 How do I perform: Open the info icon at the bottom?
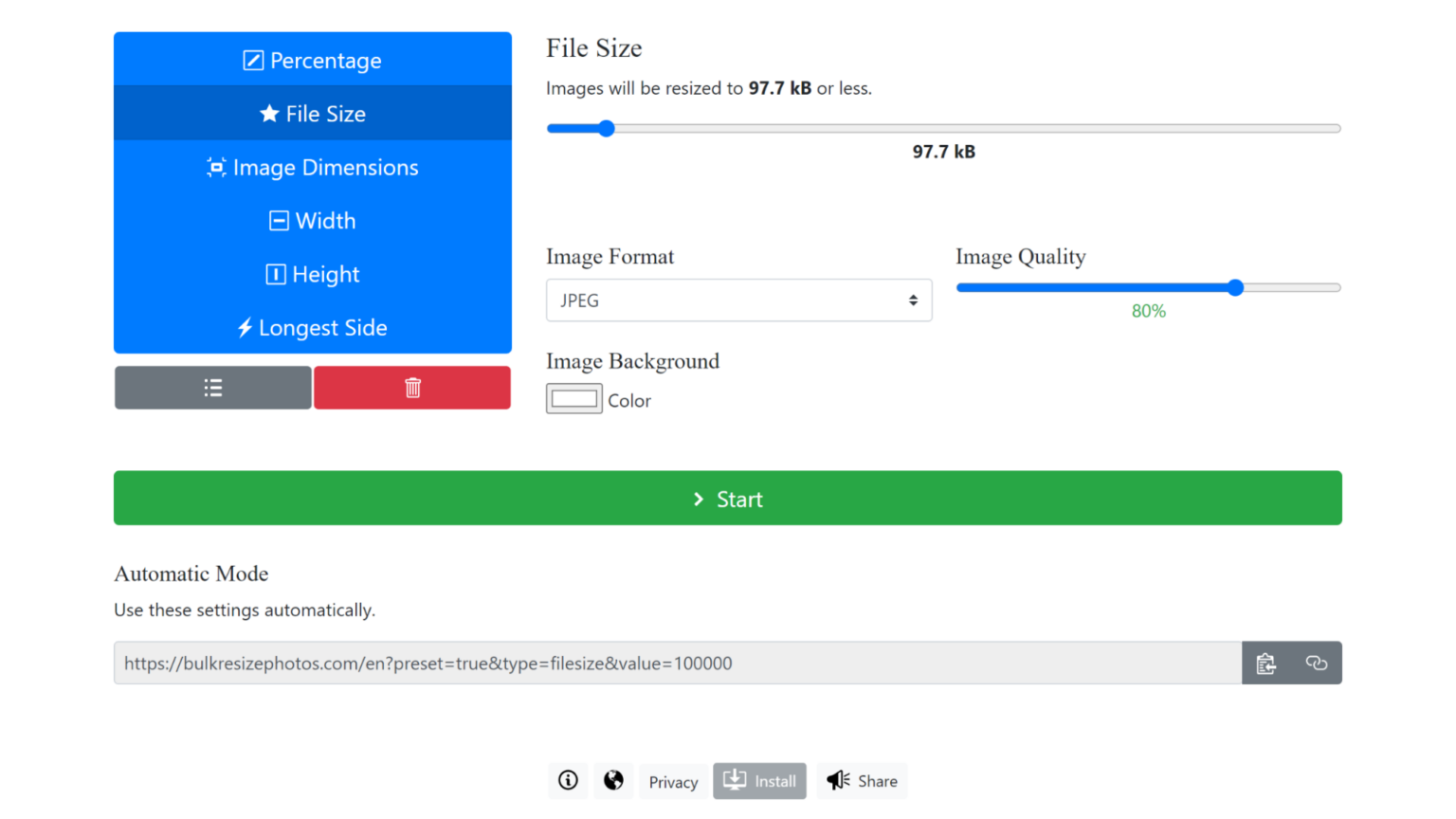(x=567, y=780)
